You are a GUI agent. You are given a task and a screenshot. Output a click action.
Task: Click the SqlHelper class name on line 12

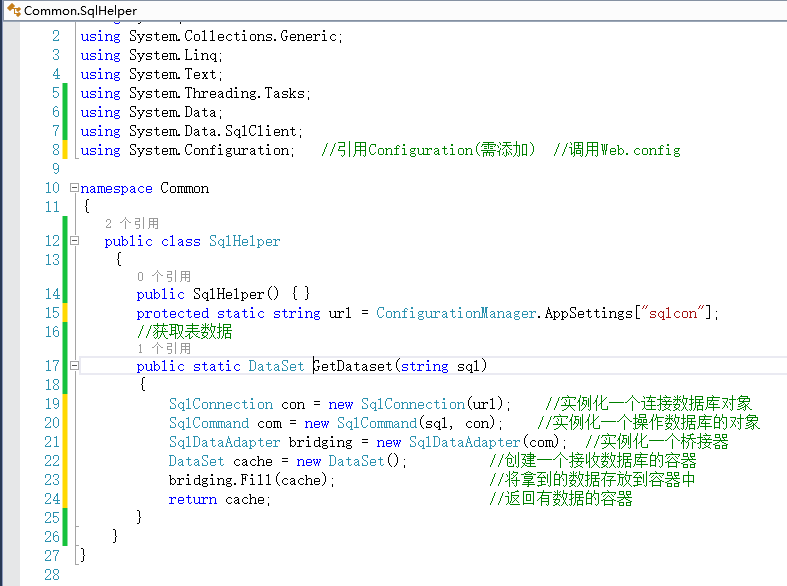click(x=244, y=241)
